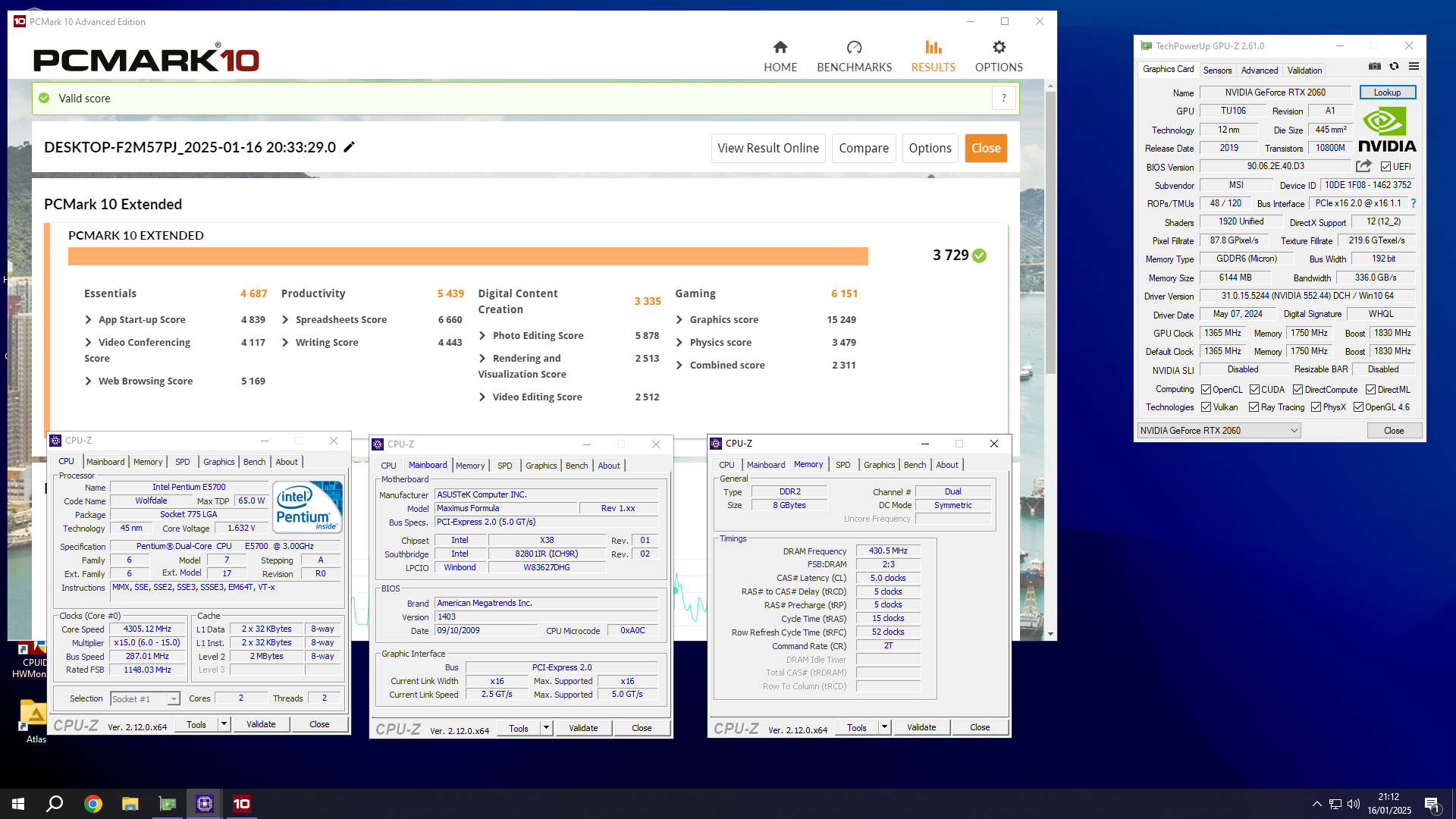Toggle the Vulkan checkbox
This screenshot has height=819, width=1456.
tap(1206, 407)
